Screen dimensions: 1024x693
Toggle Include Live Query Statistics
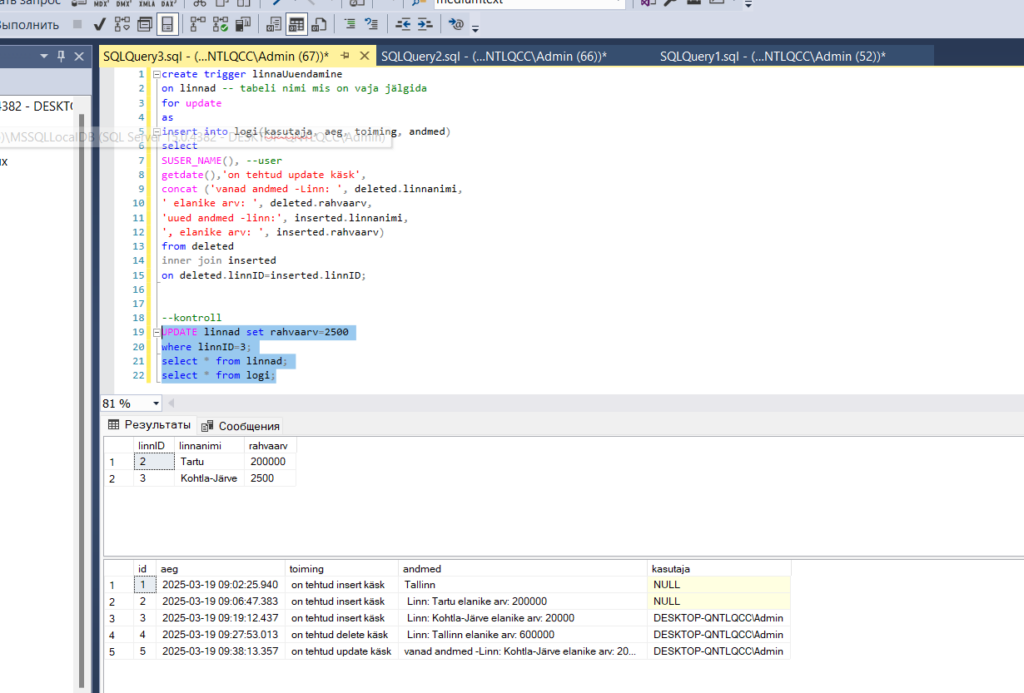(220, 25)
